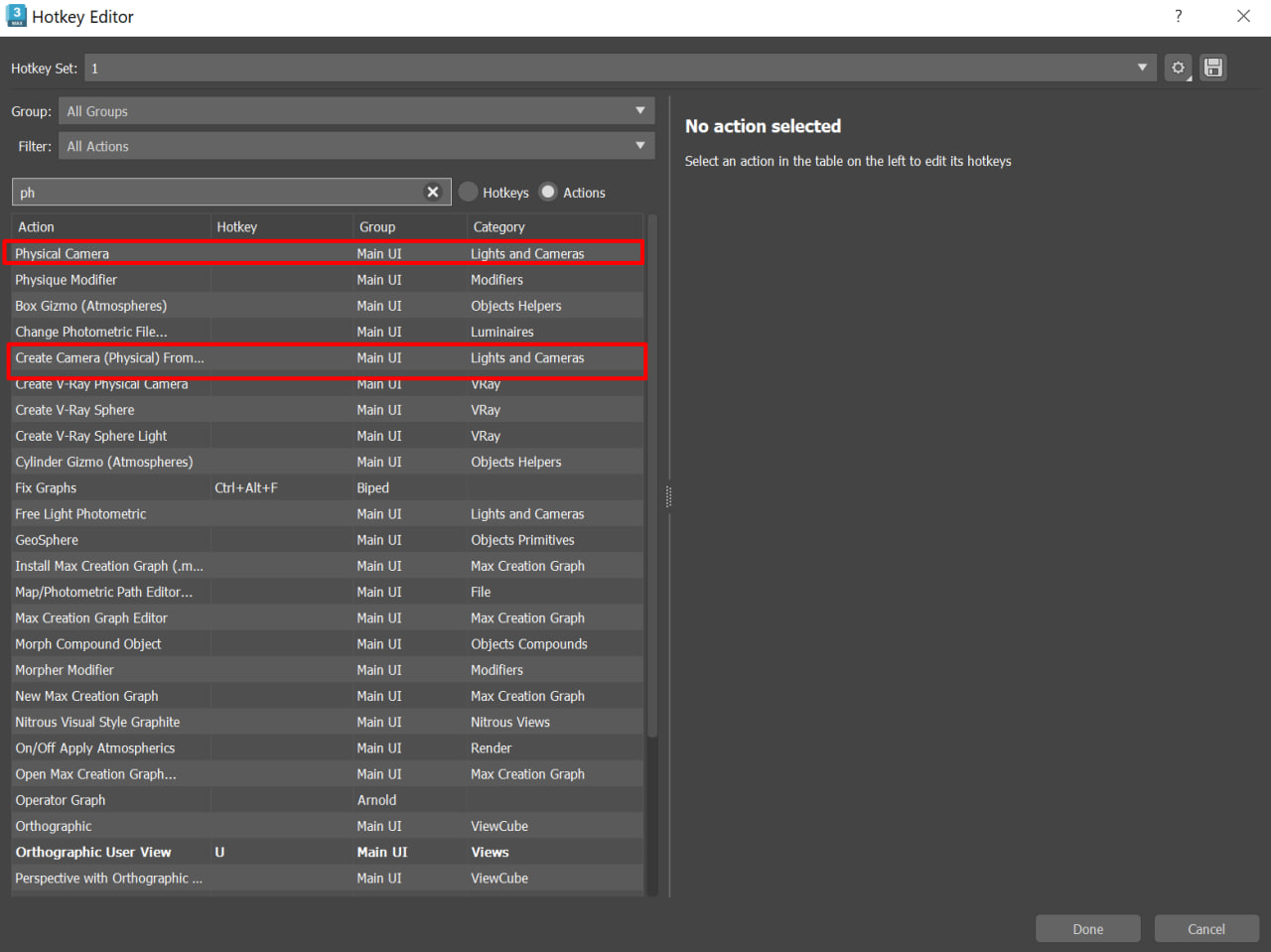The image size is (1271, 952).
Task: Select Morph Compound Object action
Action: coord(327,644)
